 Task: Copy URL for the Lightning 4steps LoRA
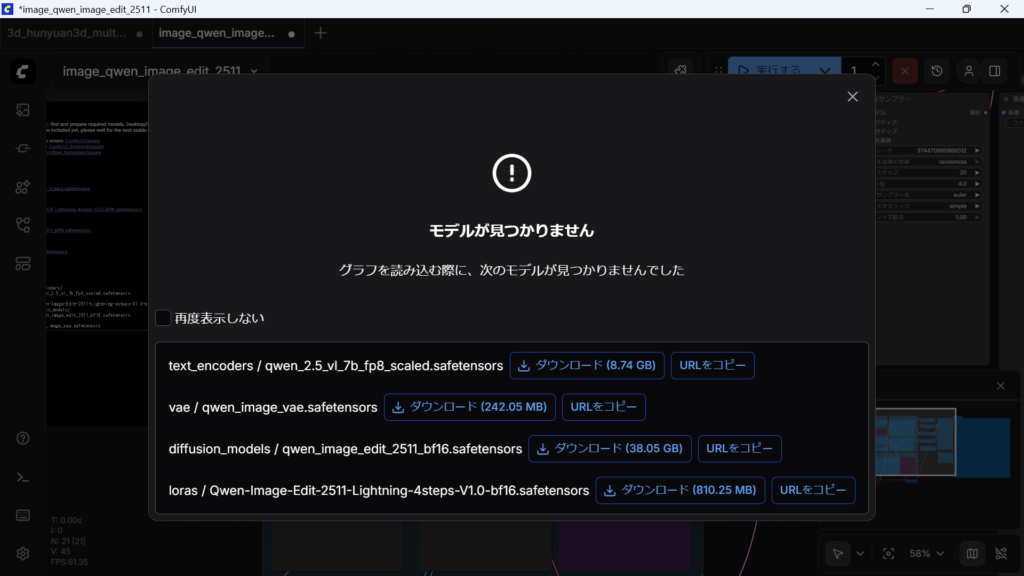[813, 490]
